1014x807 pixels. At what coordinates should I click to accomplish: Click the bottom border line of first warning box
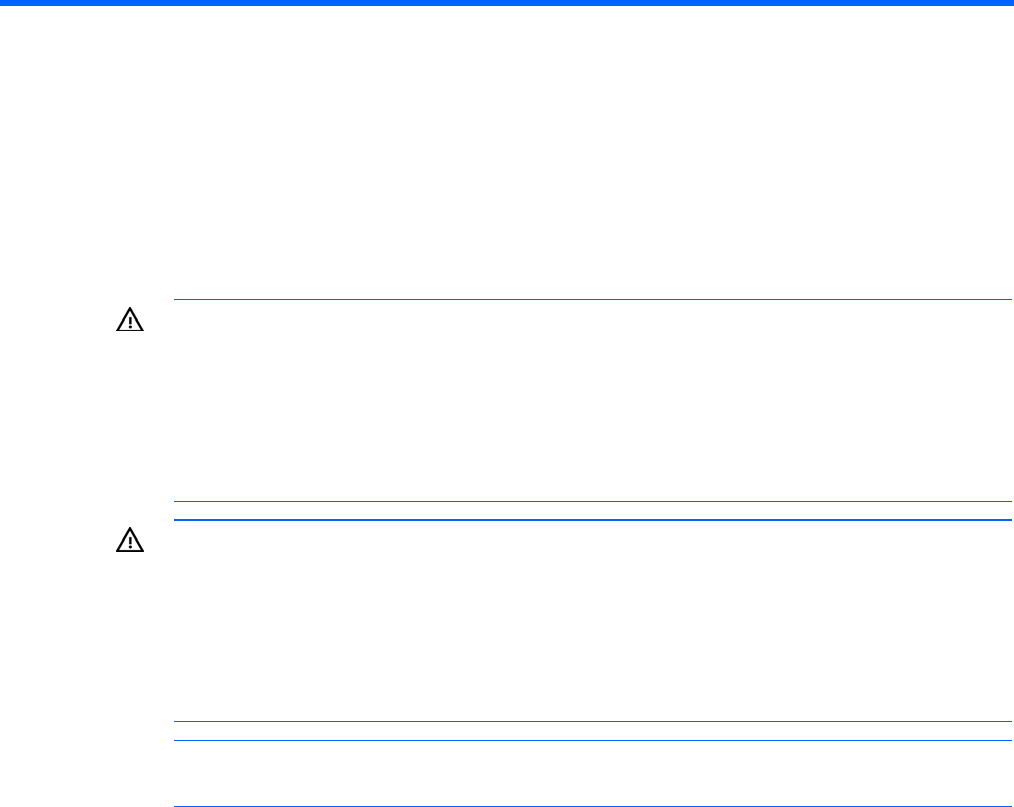point(592,501)
